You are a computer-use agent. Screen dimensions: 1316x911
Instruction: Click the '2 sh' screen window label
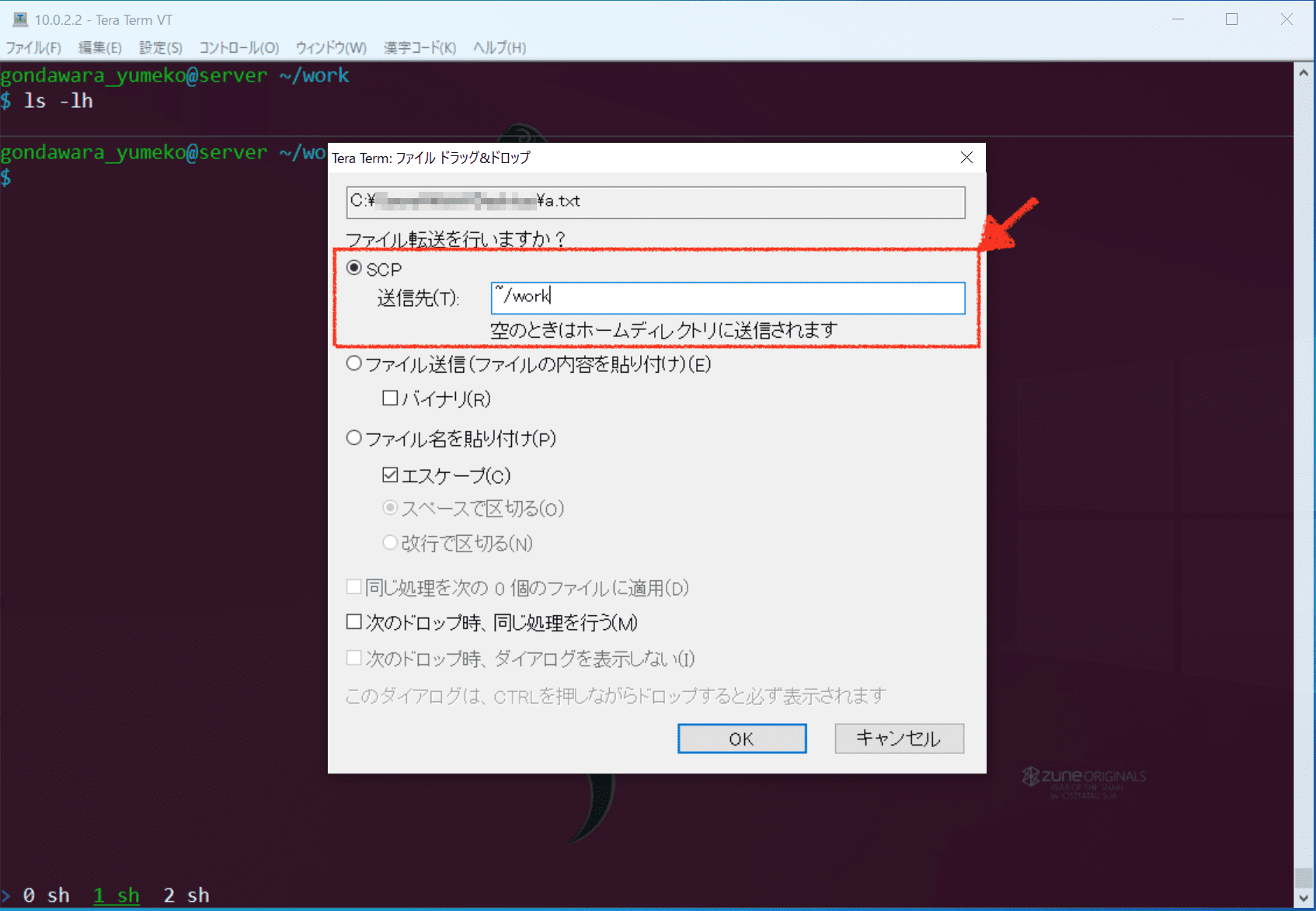coord(186,895)
